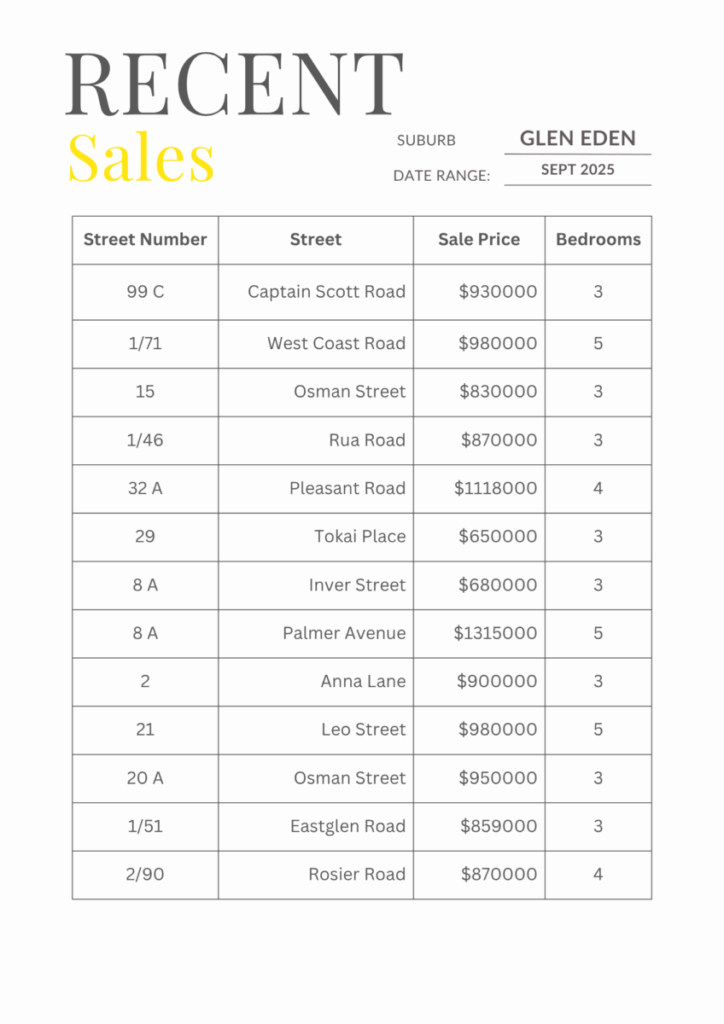This screenshot has width=724, height=1024.
Task: Click the Eastglen Road cell
Action: (347, 826)
